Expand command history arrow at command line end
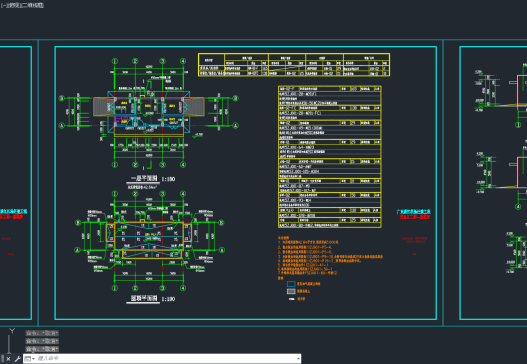Viewport: 527px width, 364px height. point(298,359)
